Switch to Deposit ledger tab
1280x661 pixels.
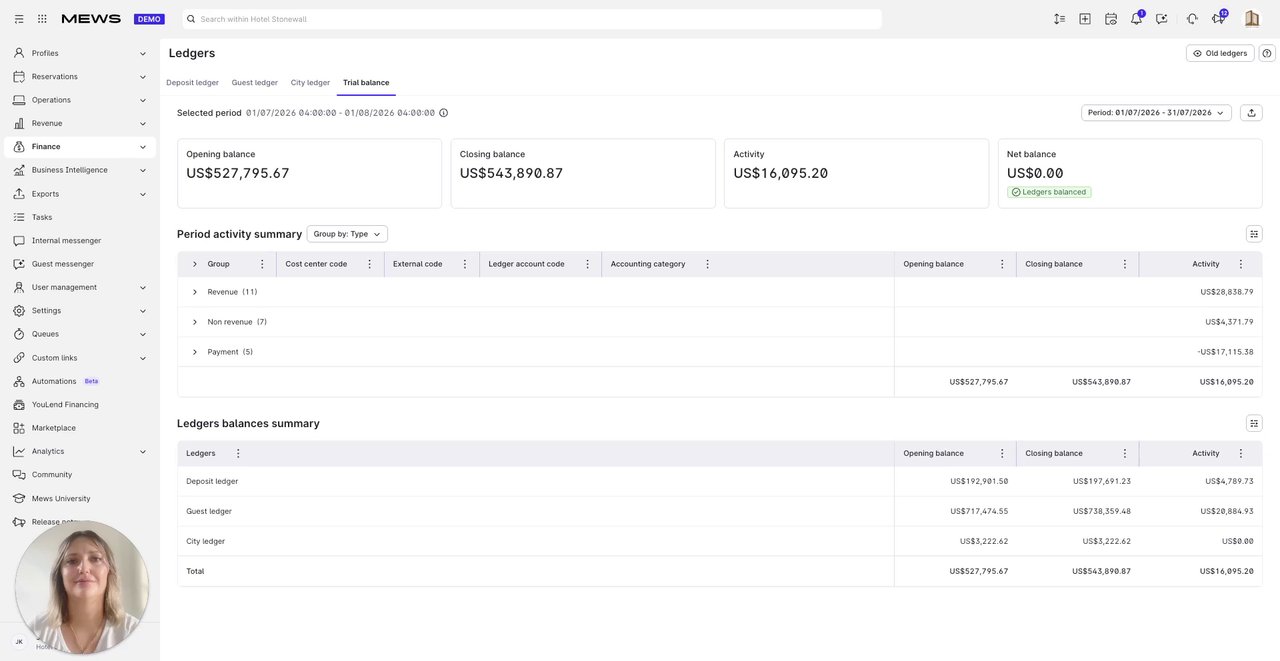[x=192, y=83]
